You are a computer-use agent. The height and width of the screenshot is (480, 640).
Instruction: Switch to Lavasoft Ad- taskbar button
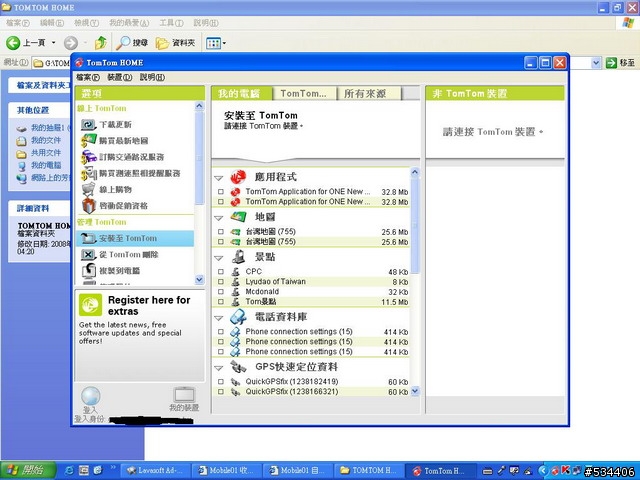point(155,470)
